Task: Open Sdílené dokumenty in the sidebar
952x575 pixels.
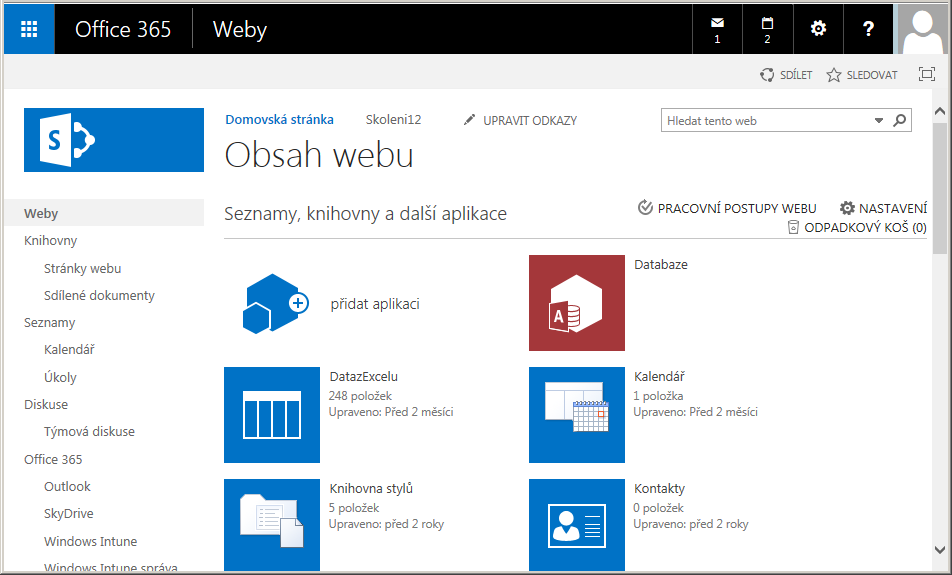Action: click(x=99, y=295)
